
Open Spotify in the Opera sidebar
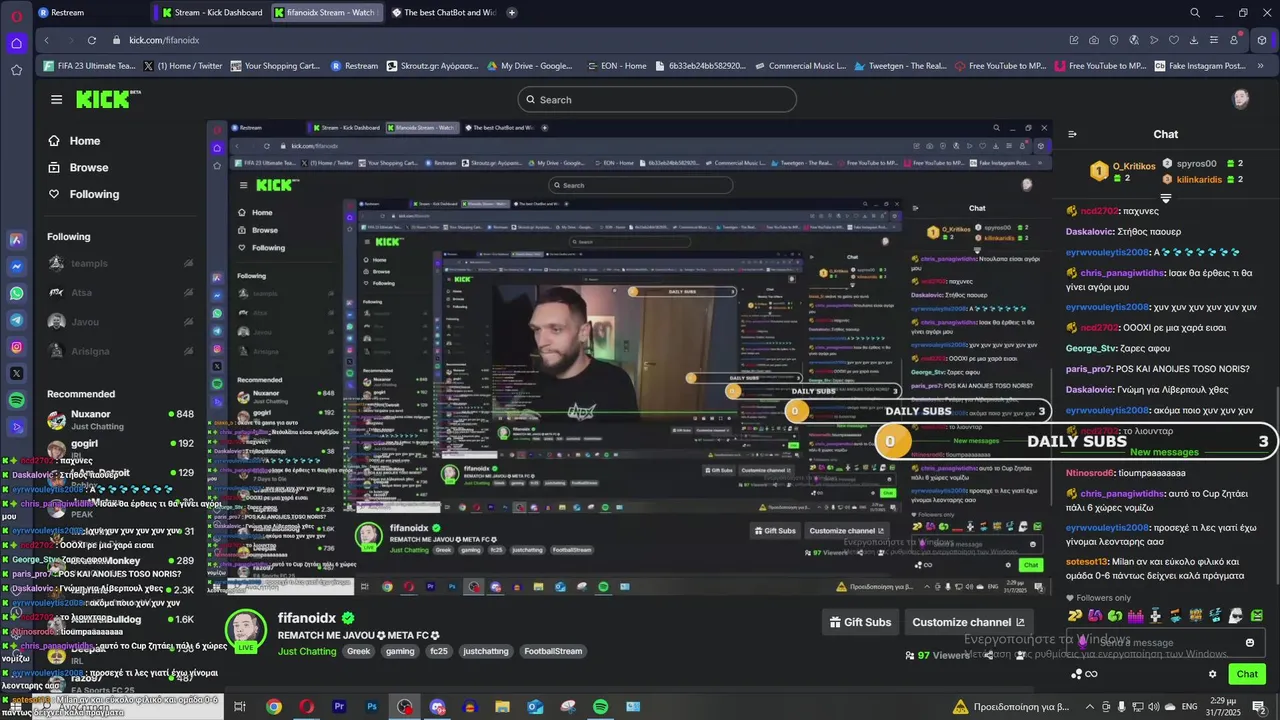pyautogui.click(x=16, y=400)
